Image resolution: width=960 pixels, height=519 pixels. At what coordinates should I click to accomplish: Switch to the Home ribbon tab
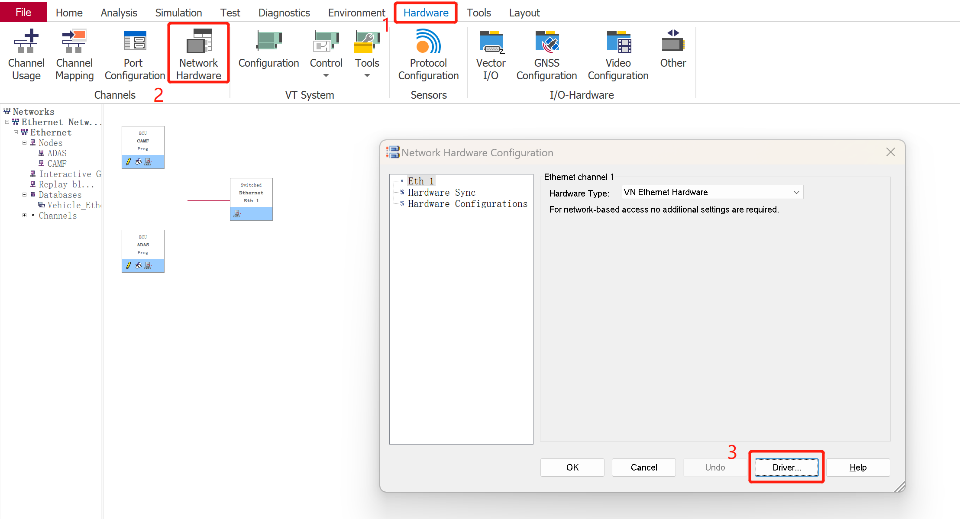click(x=69, y=13)
